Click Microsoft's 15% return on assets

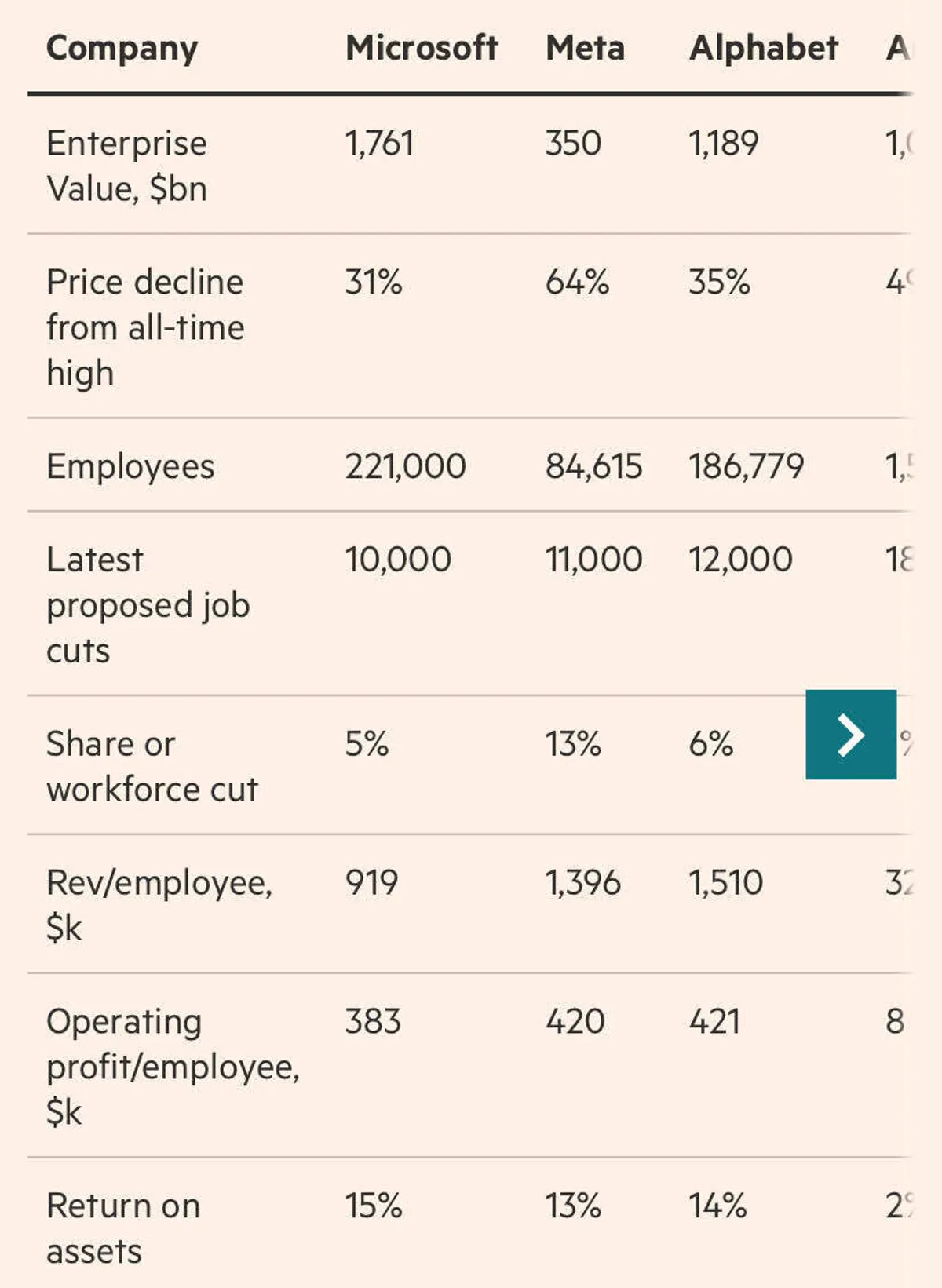[x=374, y=1206]
